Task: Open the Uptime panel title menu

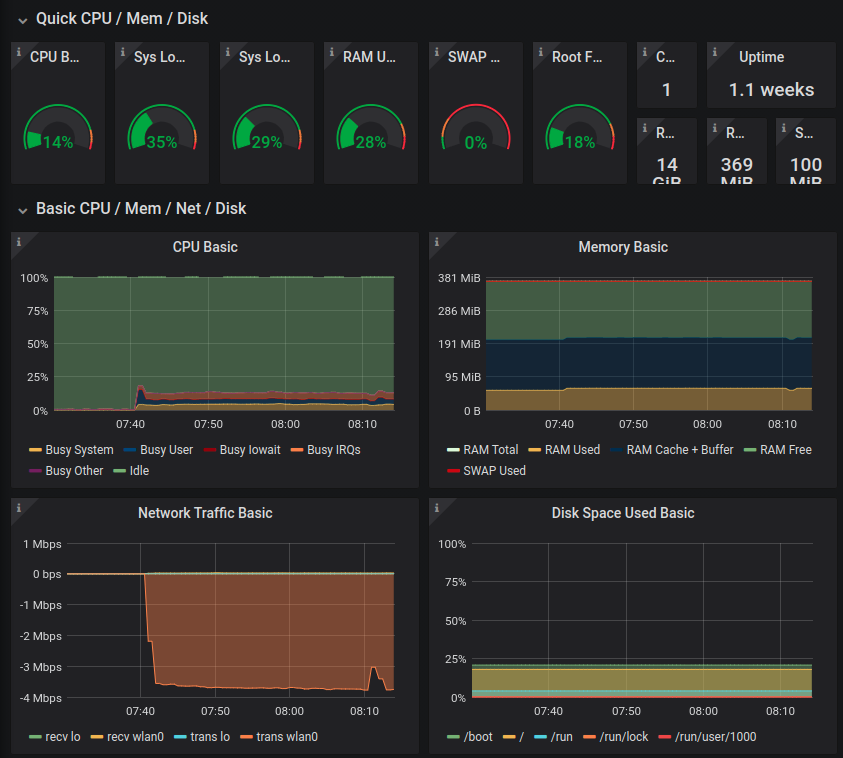Action: tap(761, 57)
